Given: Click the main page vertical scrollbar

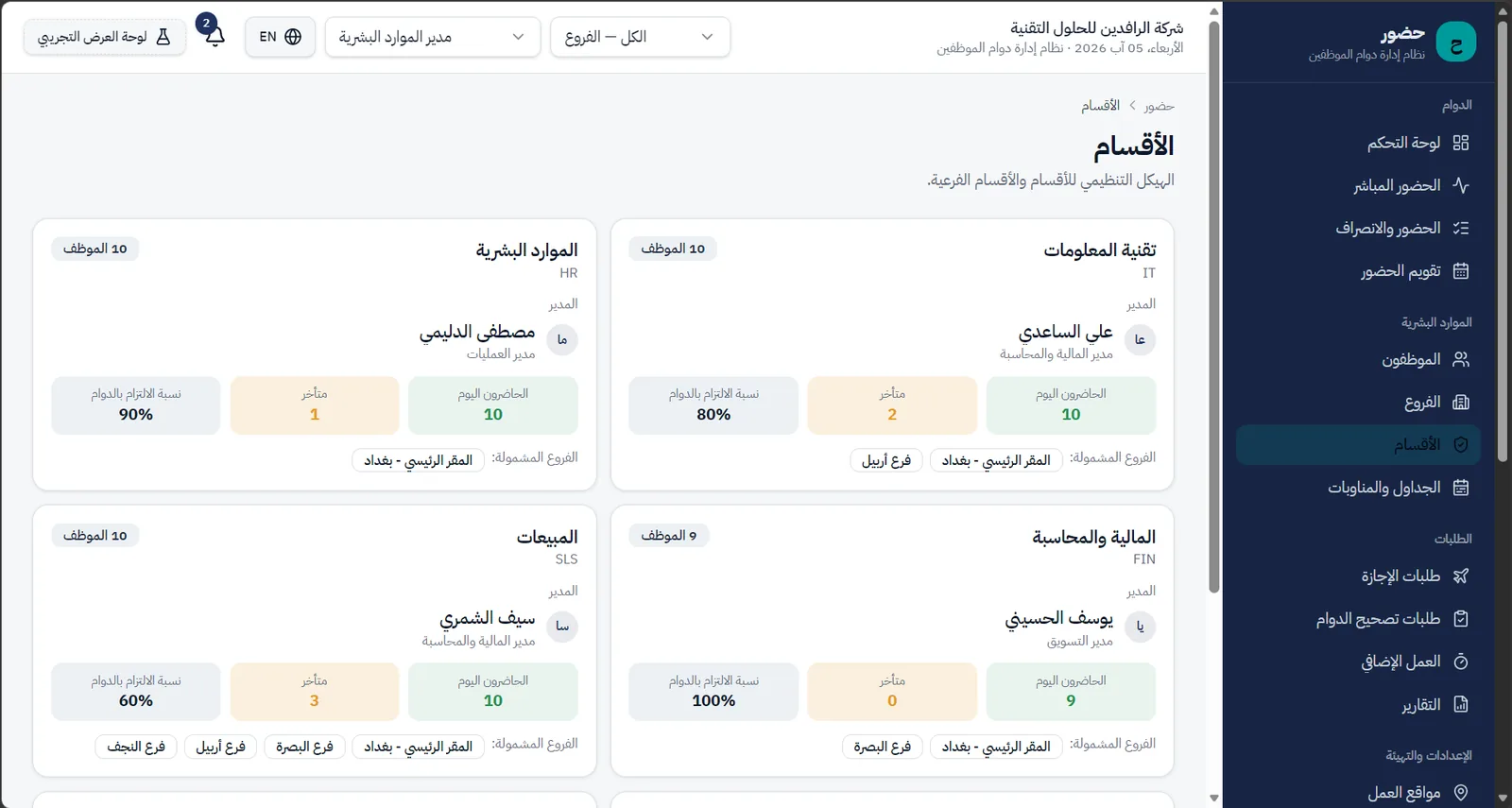Looking at the screenshot, I should click(x=1214, y=307).
